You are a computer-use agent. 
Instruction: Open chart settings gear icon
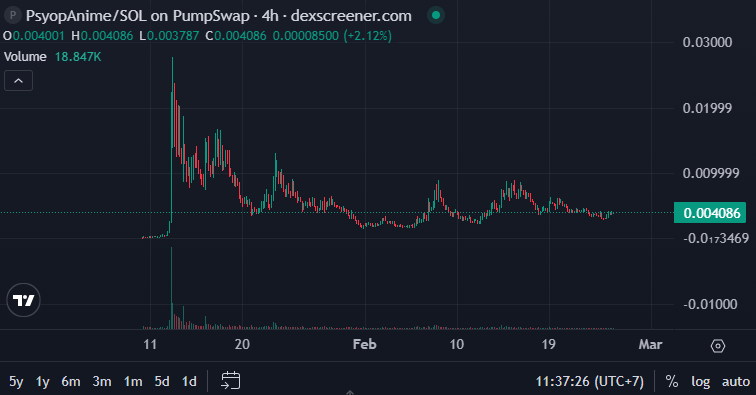point(717,346)
